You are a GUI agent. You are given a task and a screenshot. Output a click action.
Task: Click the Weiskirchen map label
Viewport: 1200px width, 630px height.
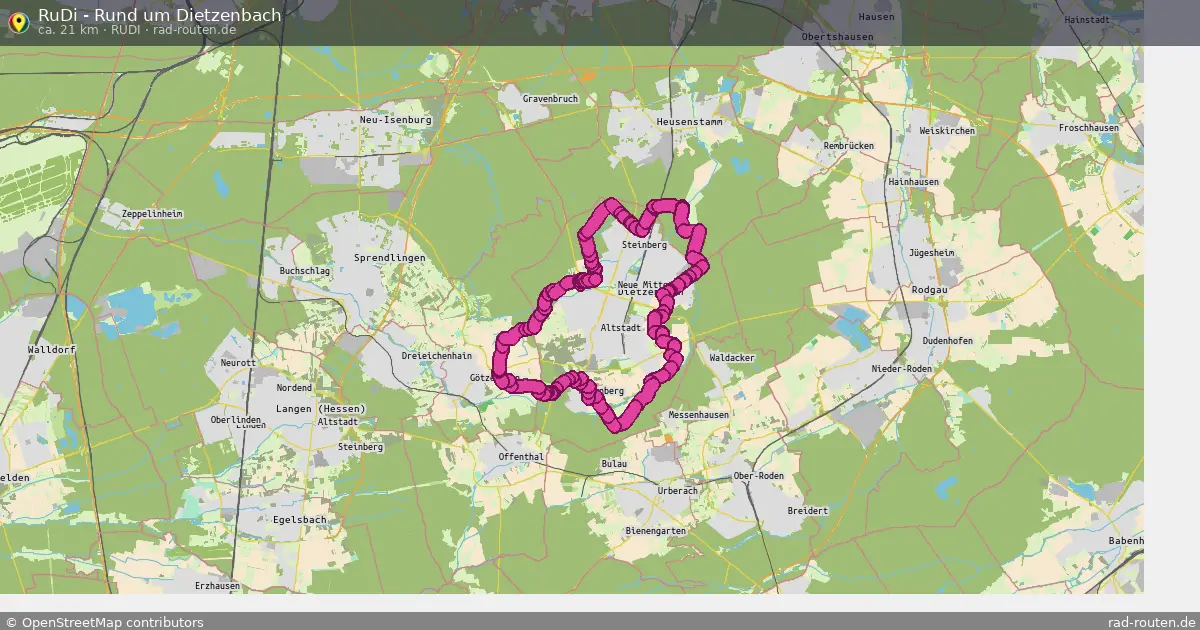pyautogui.click(x=946, y=131)
